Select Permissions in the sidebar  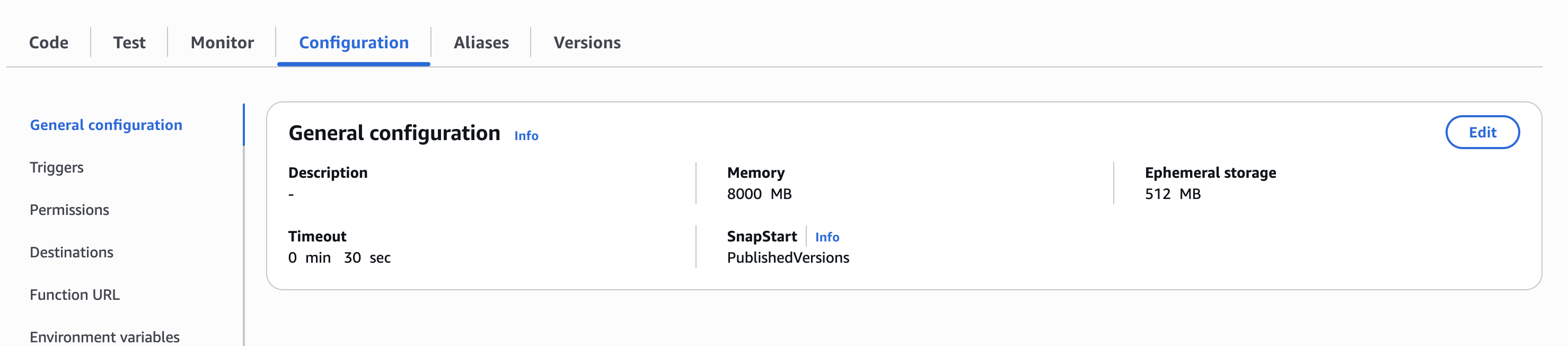pyautogui.click(x=69, y=210)
